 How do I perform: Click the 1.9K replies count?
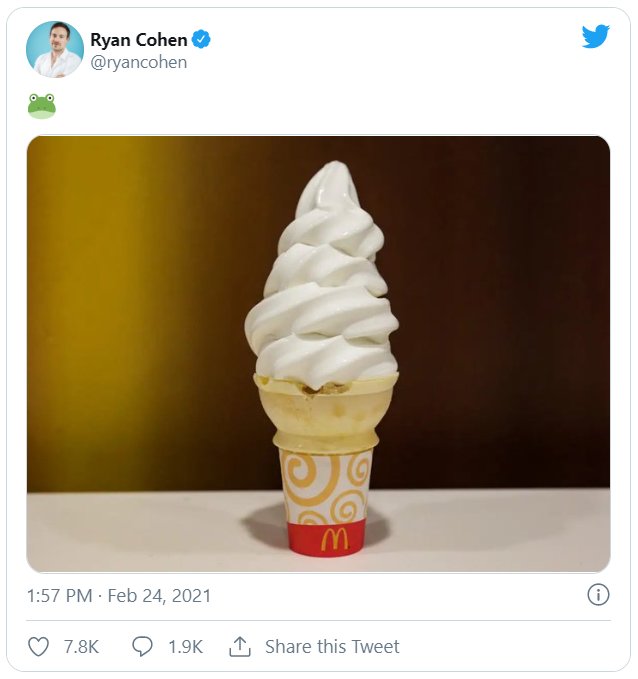pyautogui.click(x=185, y=647)
